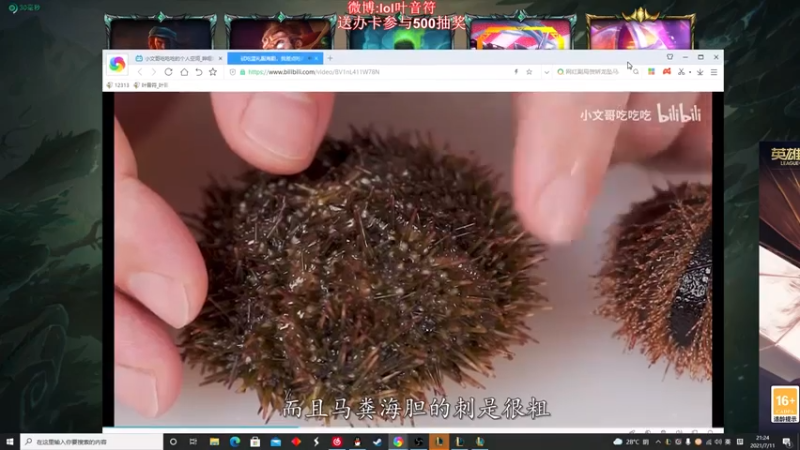Open Task View on taskbar
This screenshot has width=800, height=450.
point(193,442)
